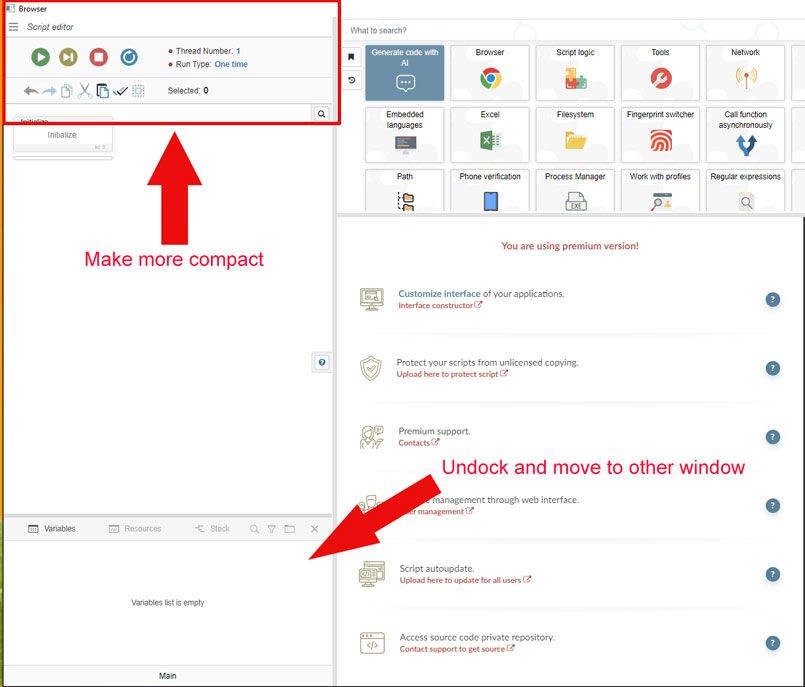Switch to the Stack tab
The image size is (805, 687).
pyautogui.click(x=212, y=529)
